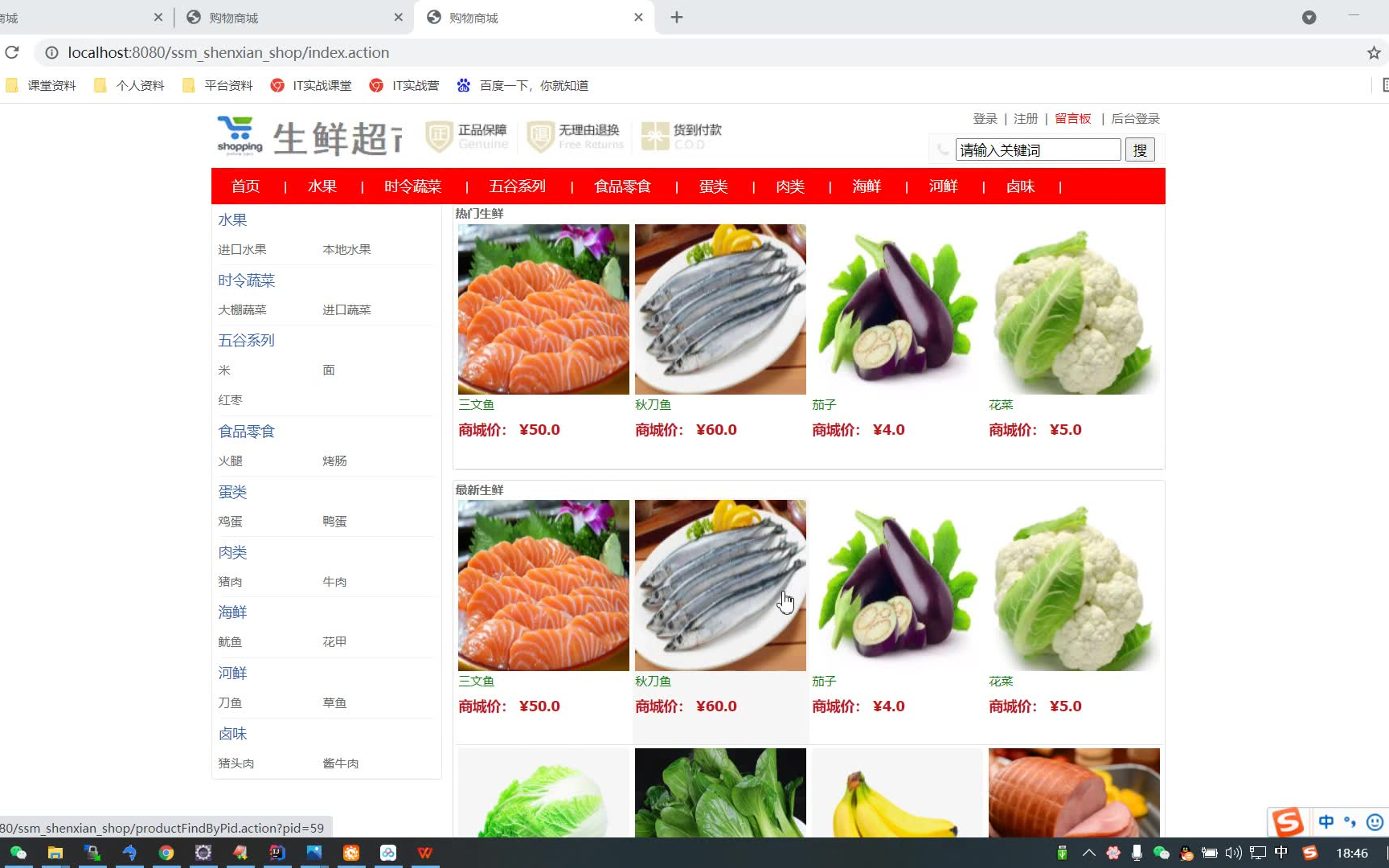Open a new browser tab
This screenshot has width=1389, height=868.
[677, 17]
